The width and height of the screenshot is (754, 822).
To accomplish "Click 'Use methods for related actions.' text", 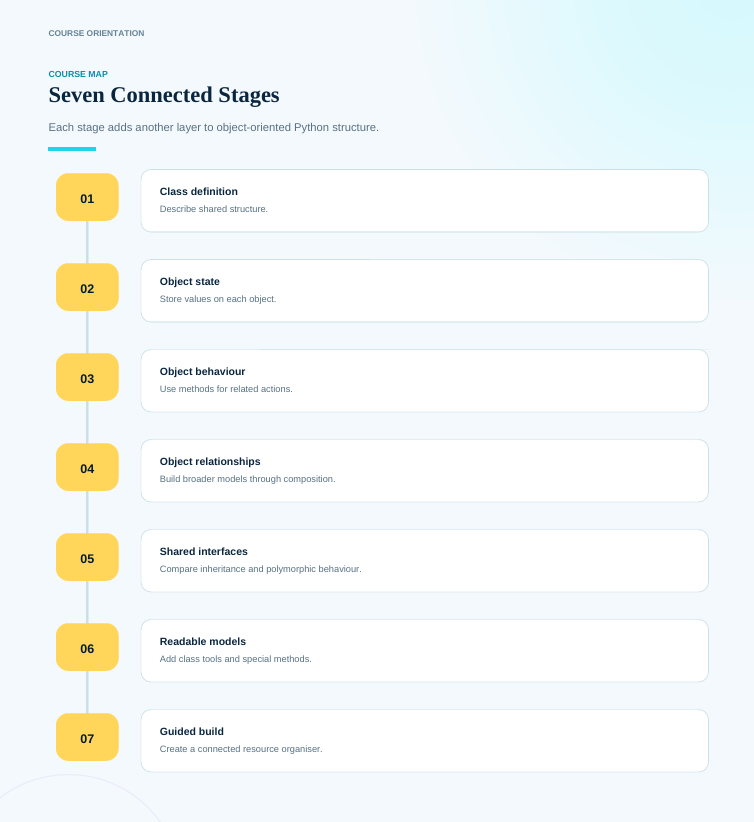I will [x=226, y=389].
